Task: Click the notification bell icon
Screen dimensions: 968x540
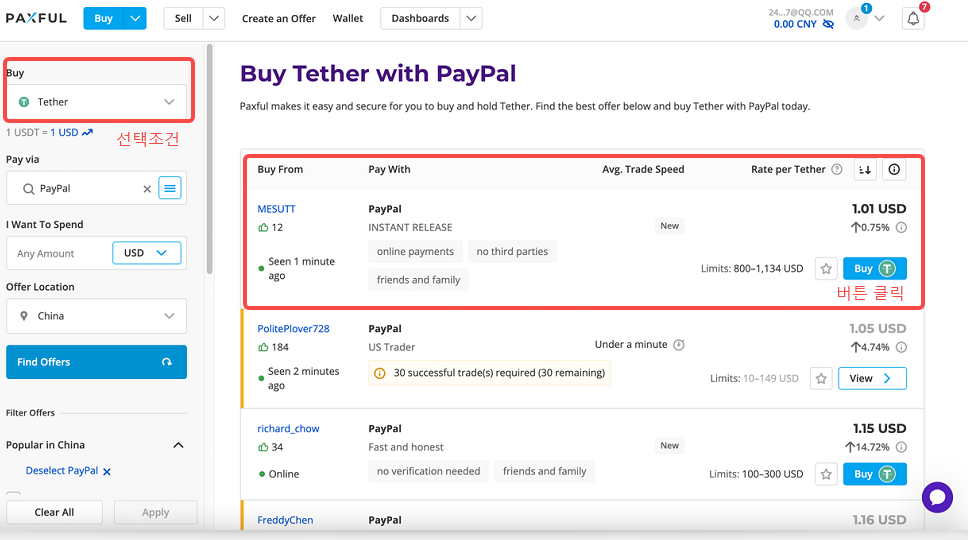Action: pos(913,19)
